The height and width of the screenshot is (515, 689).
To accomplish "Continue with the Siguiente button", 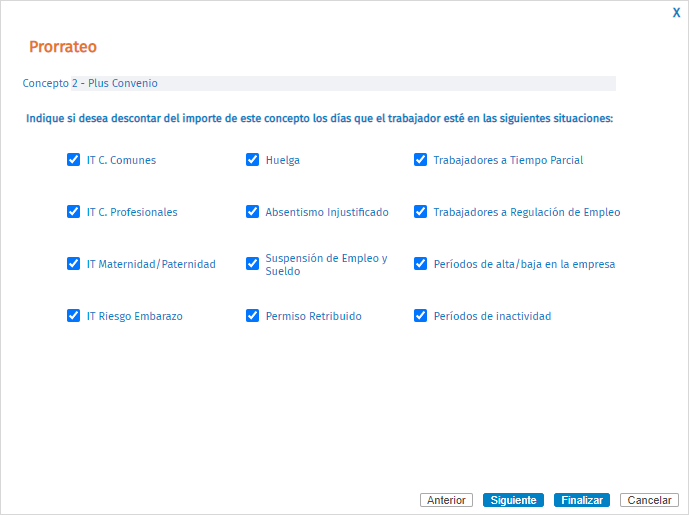I will point(513,500).
